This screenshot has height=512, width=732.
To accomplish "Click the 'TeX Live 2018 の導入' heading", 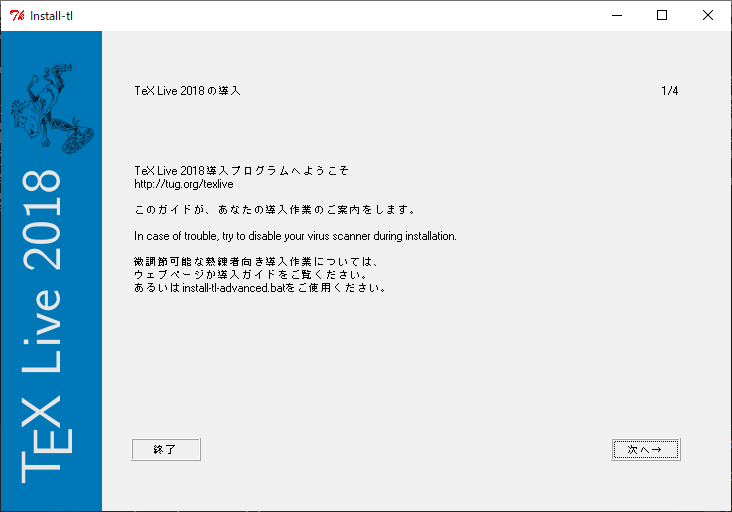I will [187, 91].
